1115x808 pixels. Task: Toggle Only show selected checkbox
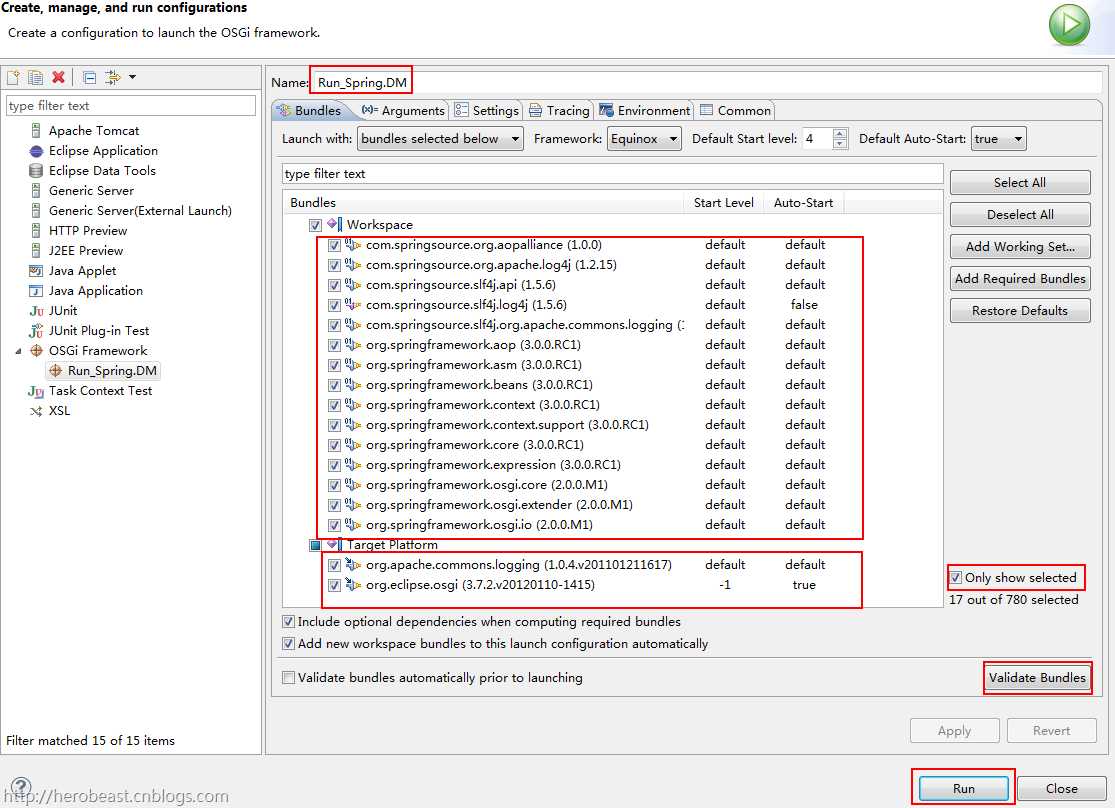(x=956, y=578)
